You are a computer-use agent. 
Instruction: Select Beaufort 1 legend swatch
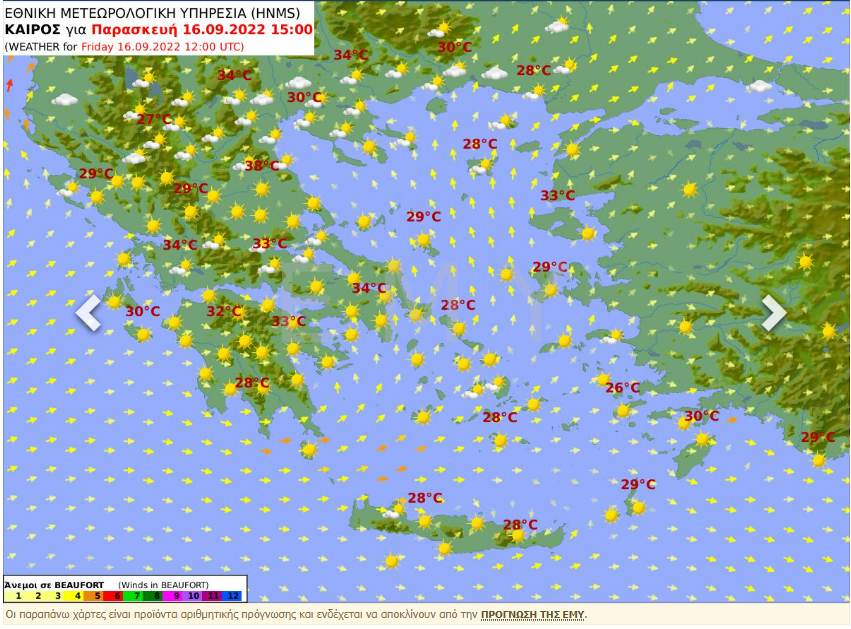pos(14,596)
